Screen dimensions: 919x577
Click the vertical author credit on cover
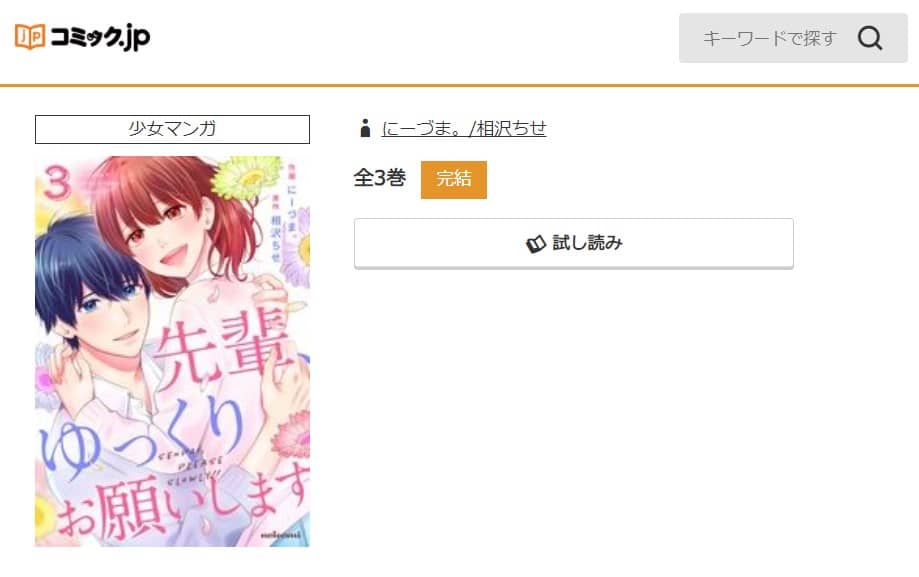click(283, 215)
